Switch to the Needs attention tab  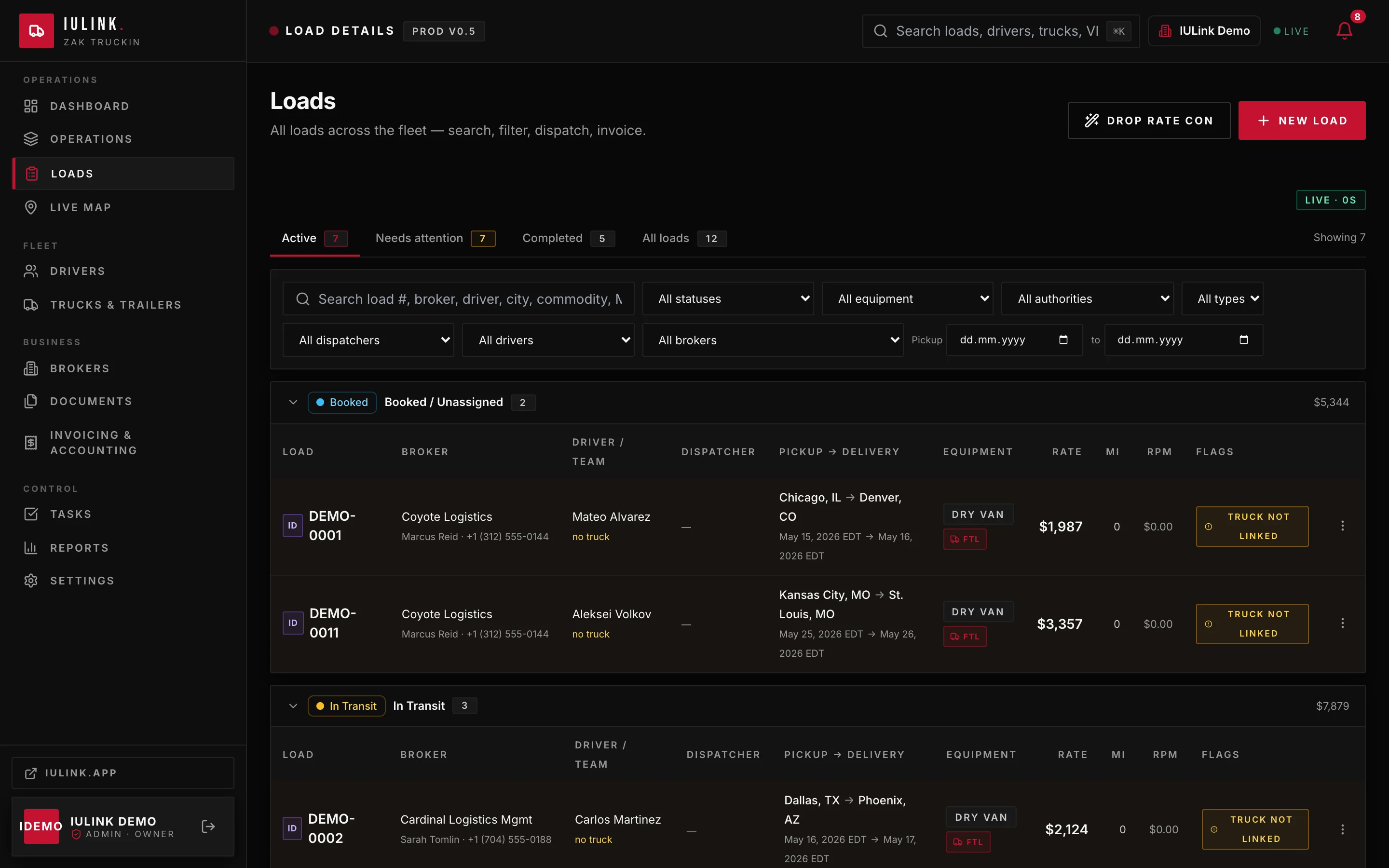click(436, 238)
